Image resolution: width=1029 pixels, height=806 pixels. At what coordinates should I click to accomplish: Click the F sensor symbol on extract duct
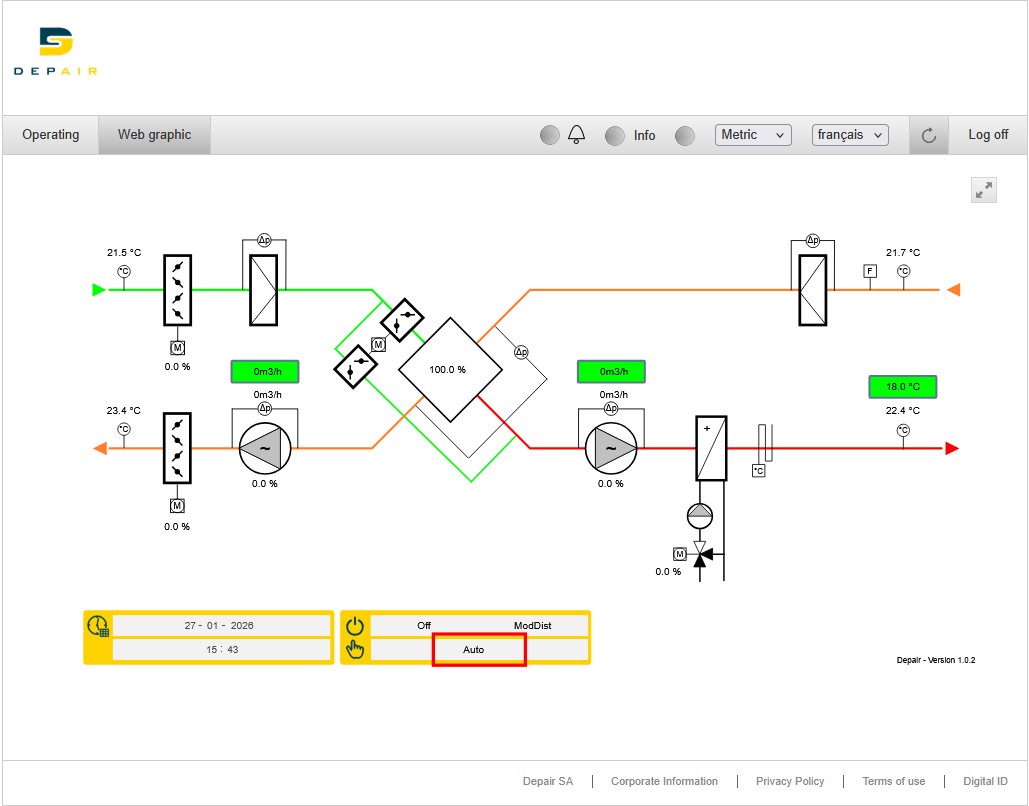tap(870, 271)
